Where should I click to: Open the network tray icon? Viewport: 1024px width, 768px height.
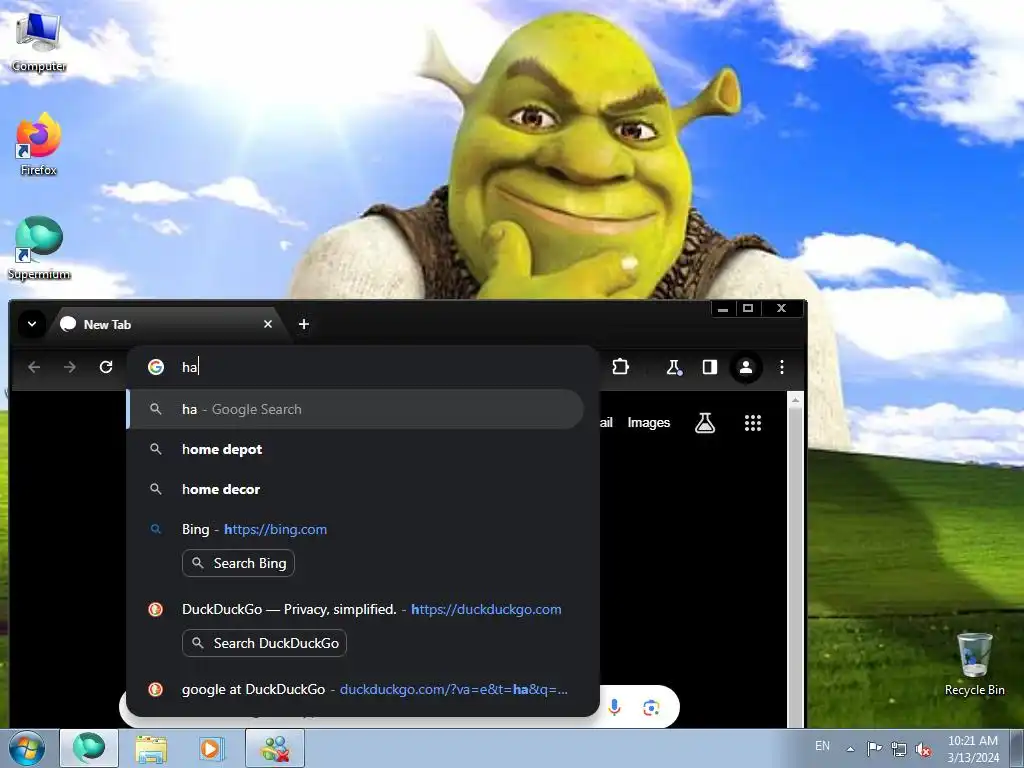pyautogui.click(x=899, y=748)
